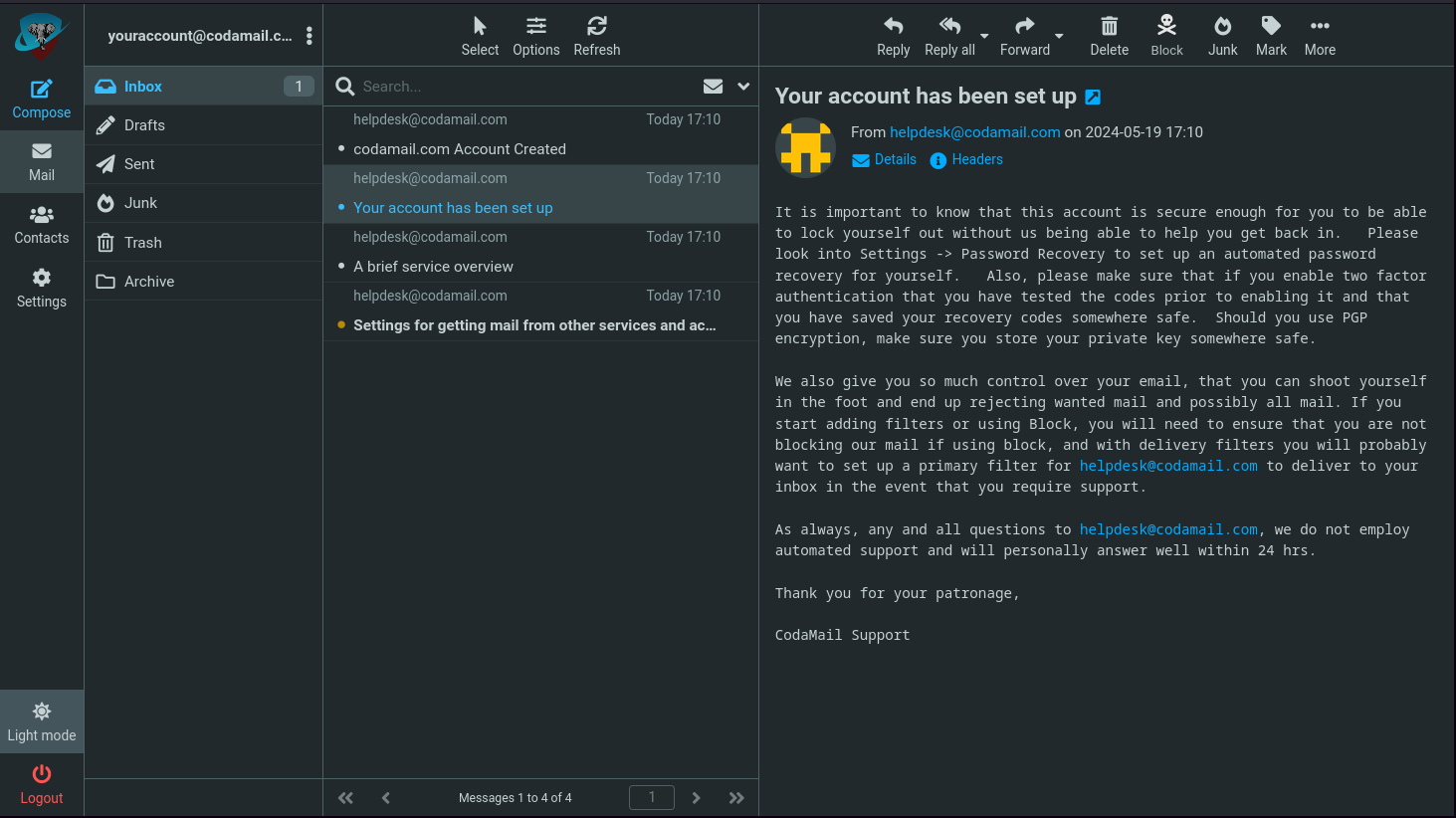This screenshot has width=1456, height=818.
Task: Go to first page of messages
Action: coord(345,798)
